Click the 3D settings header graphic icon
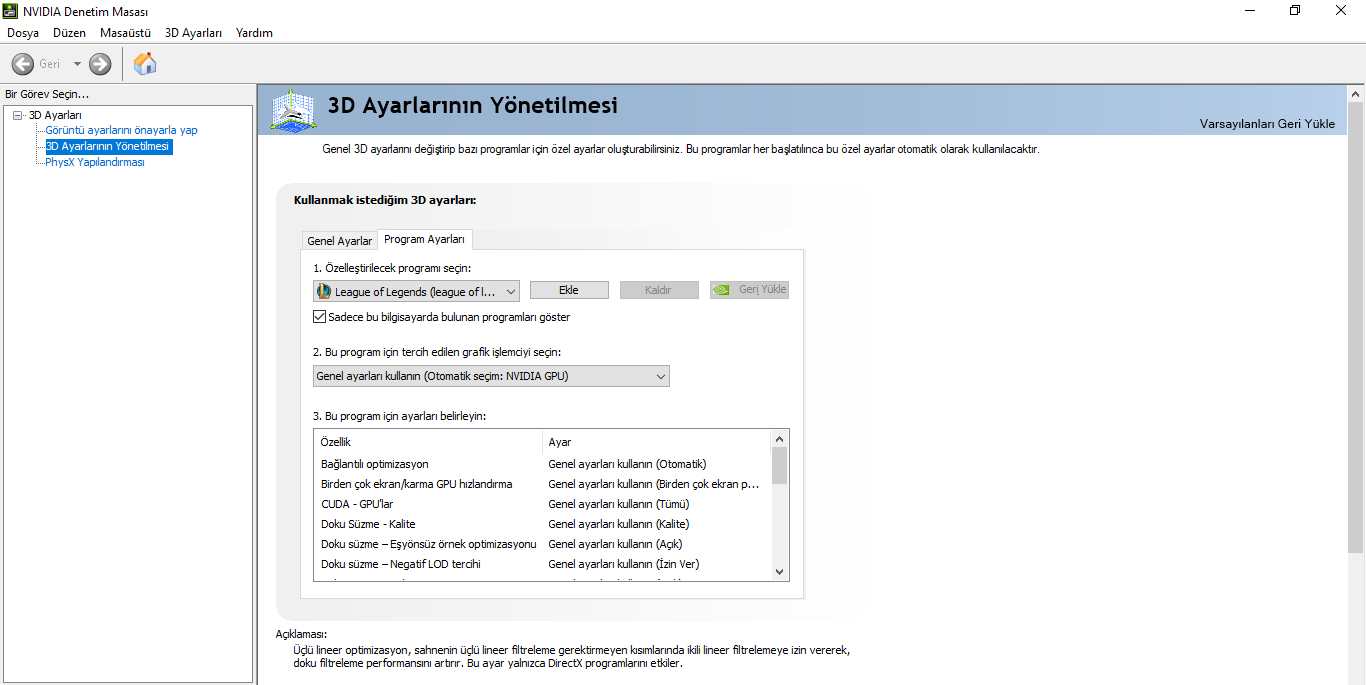1366x685 pixels. point(293,110)
